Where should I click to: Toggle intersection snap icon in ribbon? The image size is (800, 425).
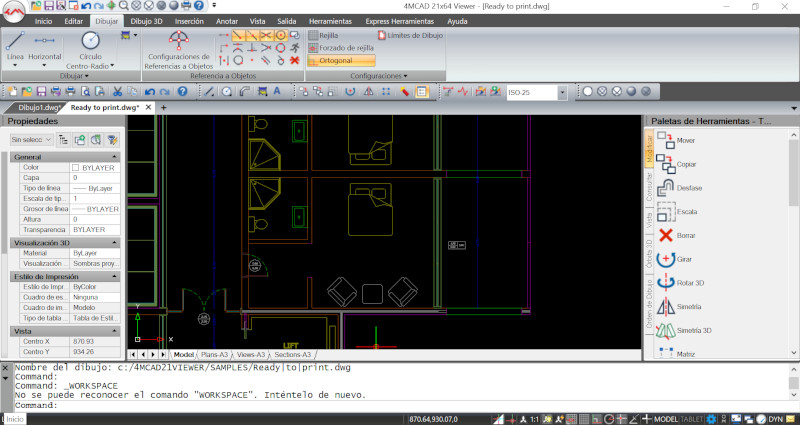point(266,35)
